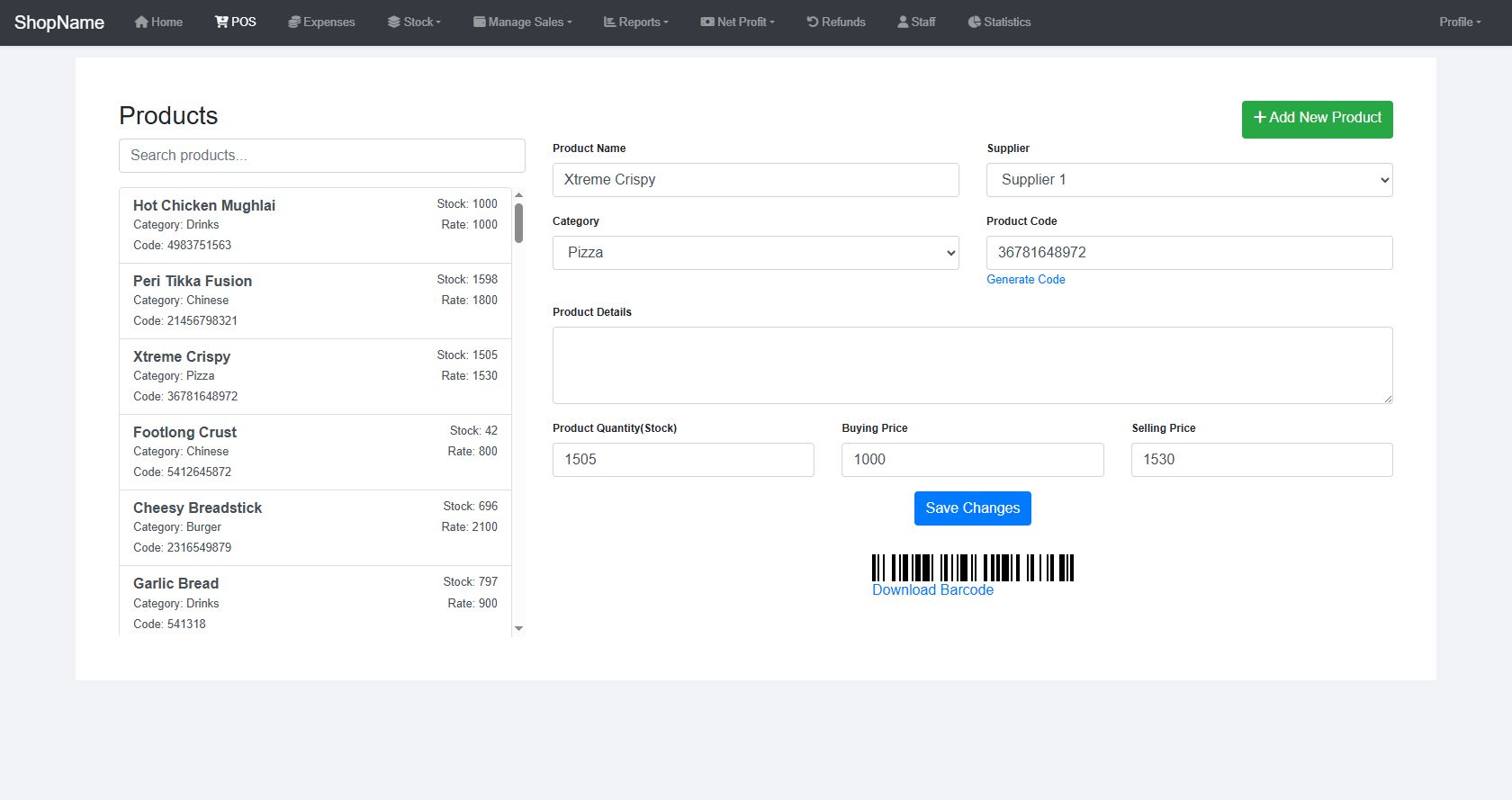Click the Generate Code link
1512x800 pixels.
pos(1025,280)
